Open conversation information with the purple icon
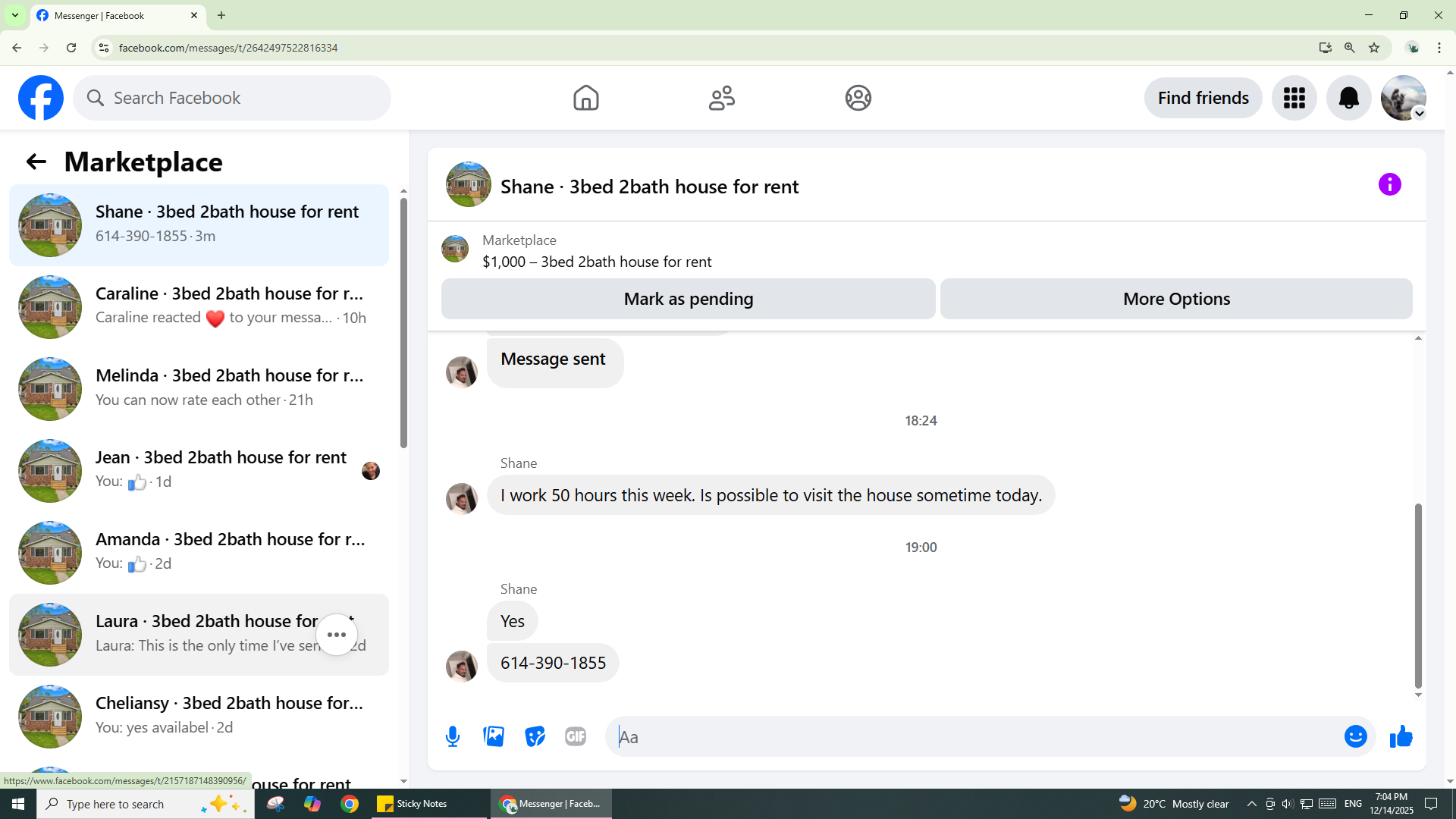The image size is (1456, 819). (x=1389, y=184)
